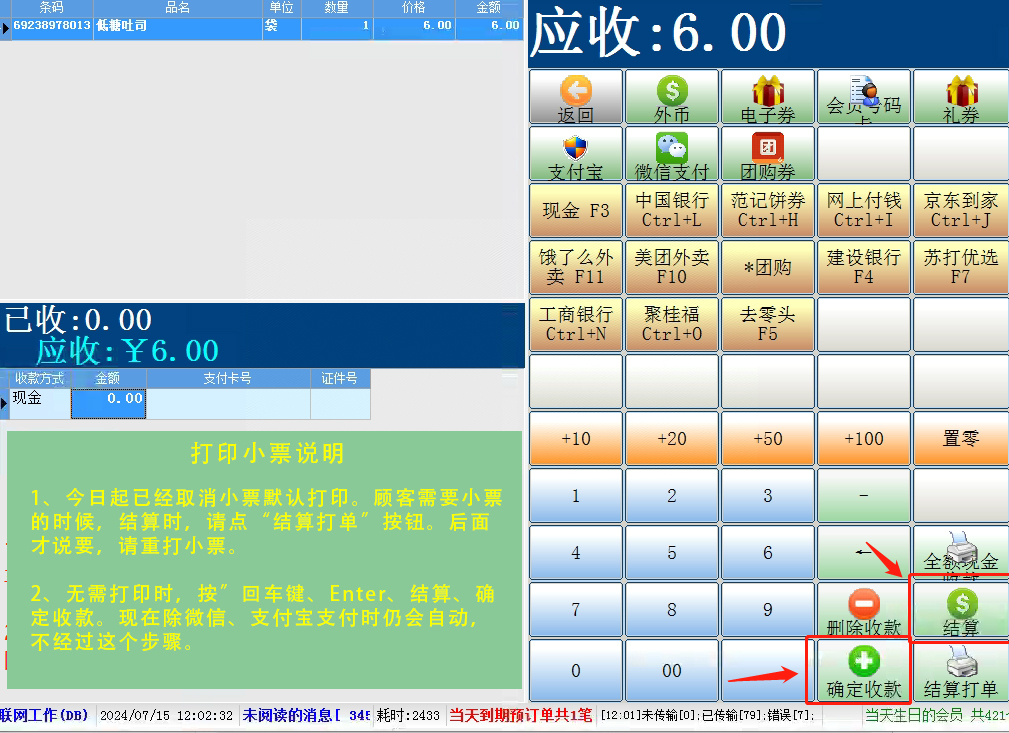Choose 现金 F3 cash payment
The height and width of the screenshot is (733, 1009).
click(x=575, y=211)
